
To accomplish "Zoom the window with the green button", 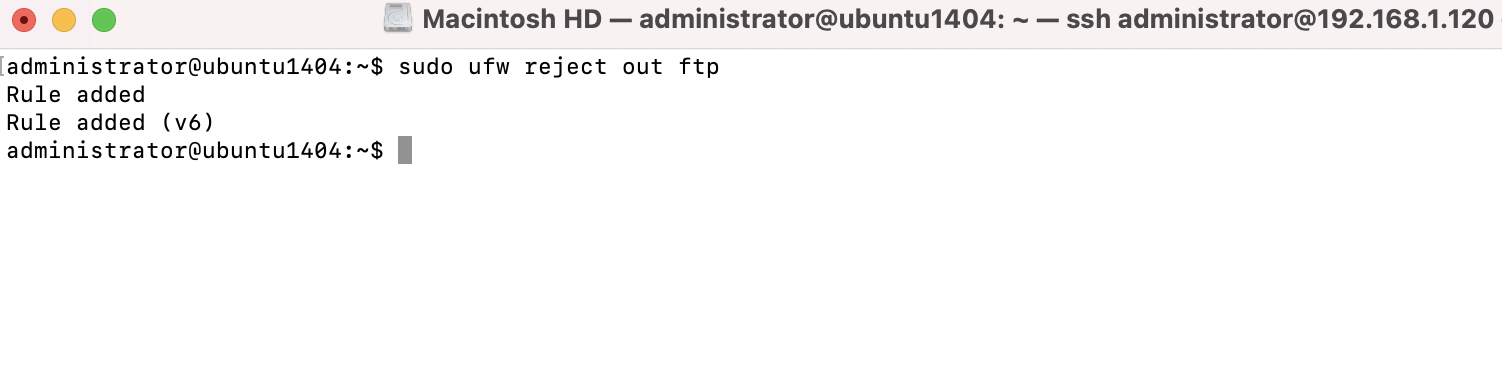I will coord(104,19).
